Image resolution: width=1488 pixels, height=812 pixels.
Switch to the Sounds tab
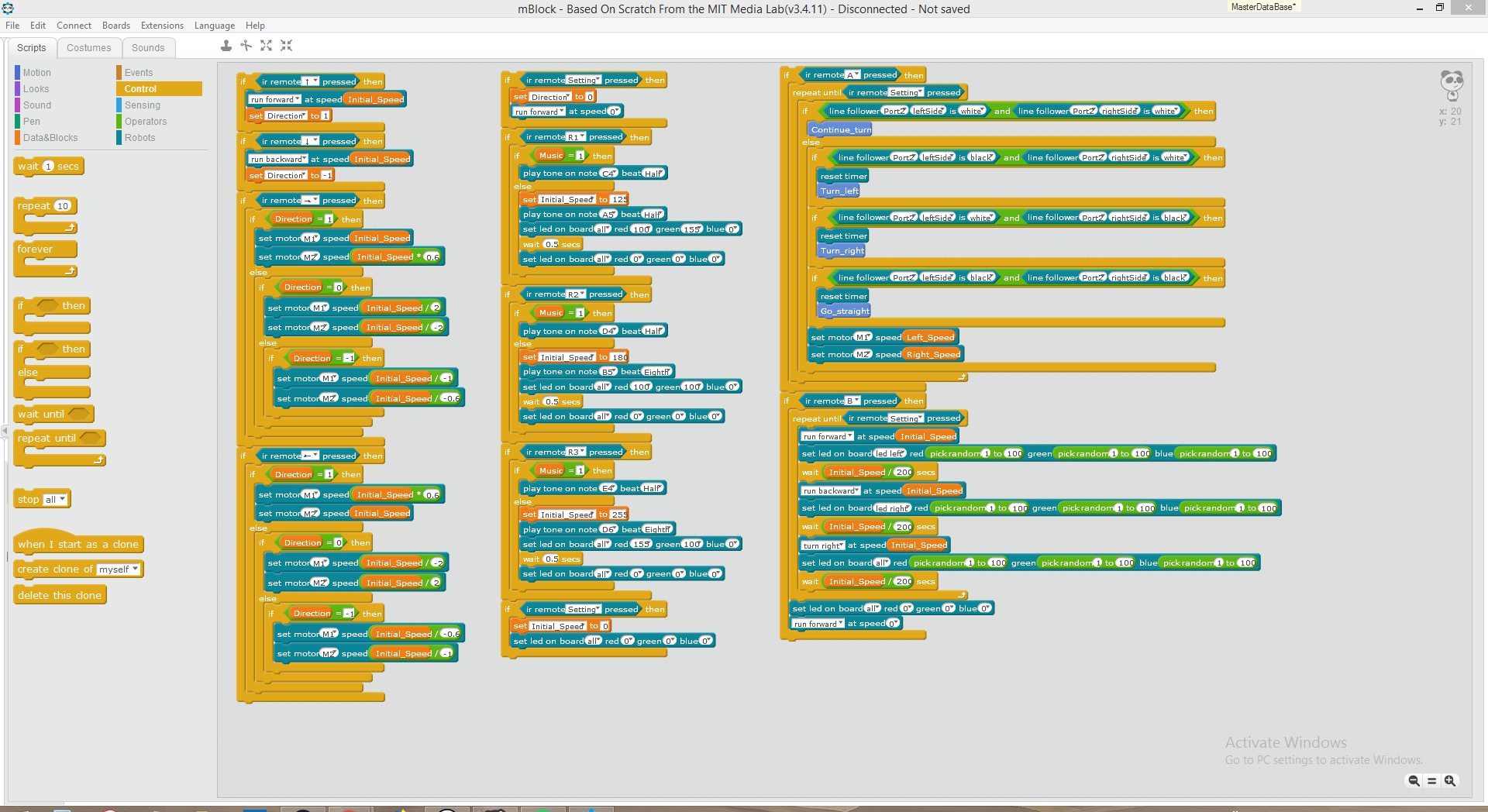[x=148, y=48]
